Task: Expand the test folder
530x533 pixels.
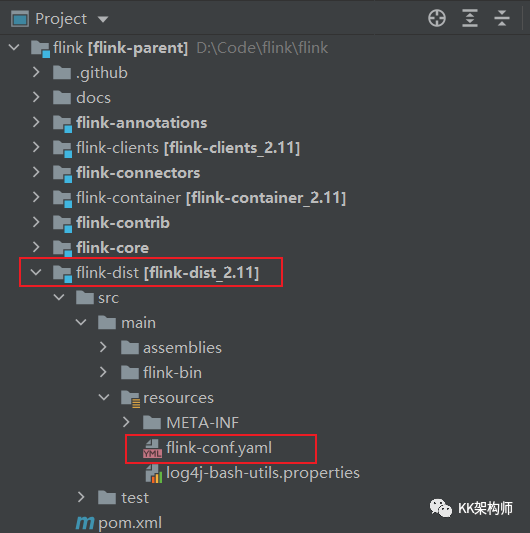Action: 81,497
